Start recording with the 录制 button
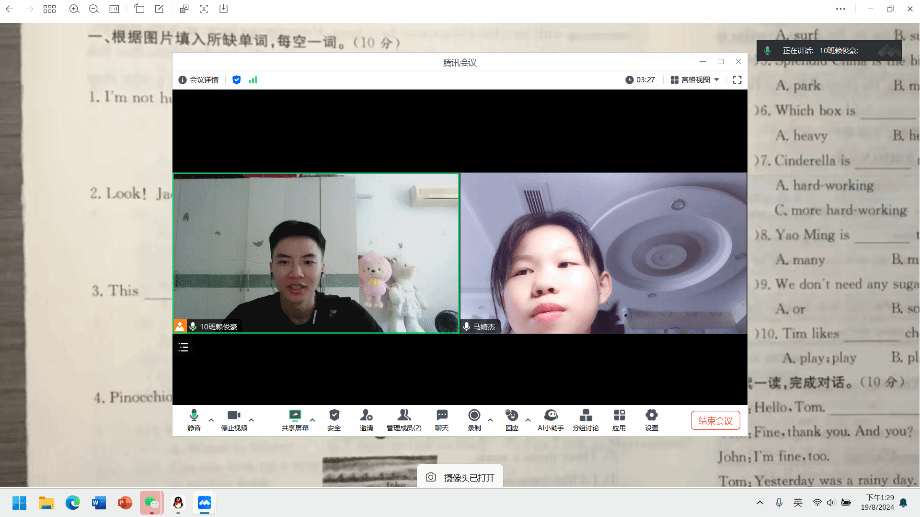 pyautogui.click(x=474, y=419)
